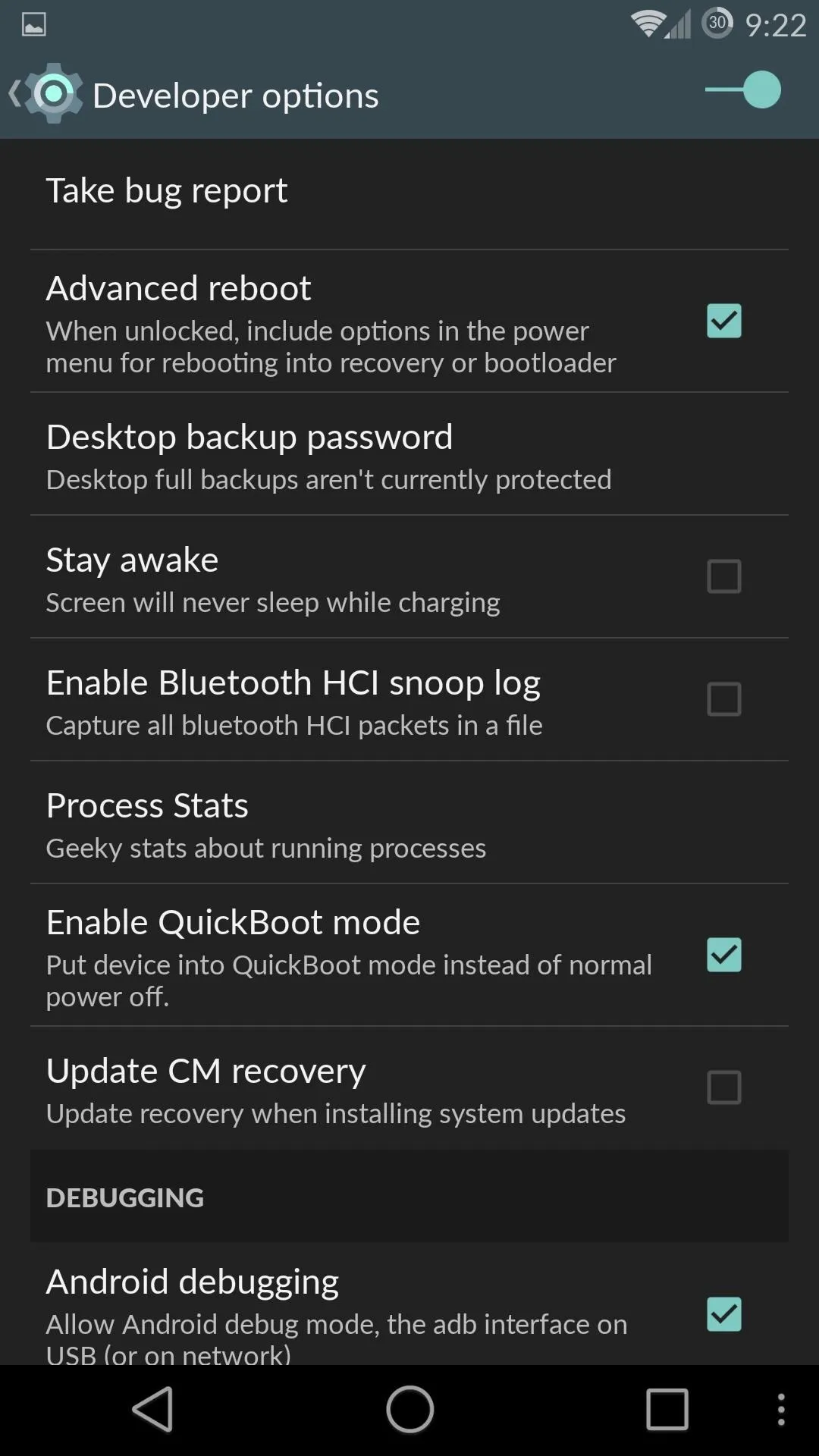Tap the Developer options title text
This screenshot has width=819, height=1456.
coord(236,96)
